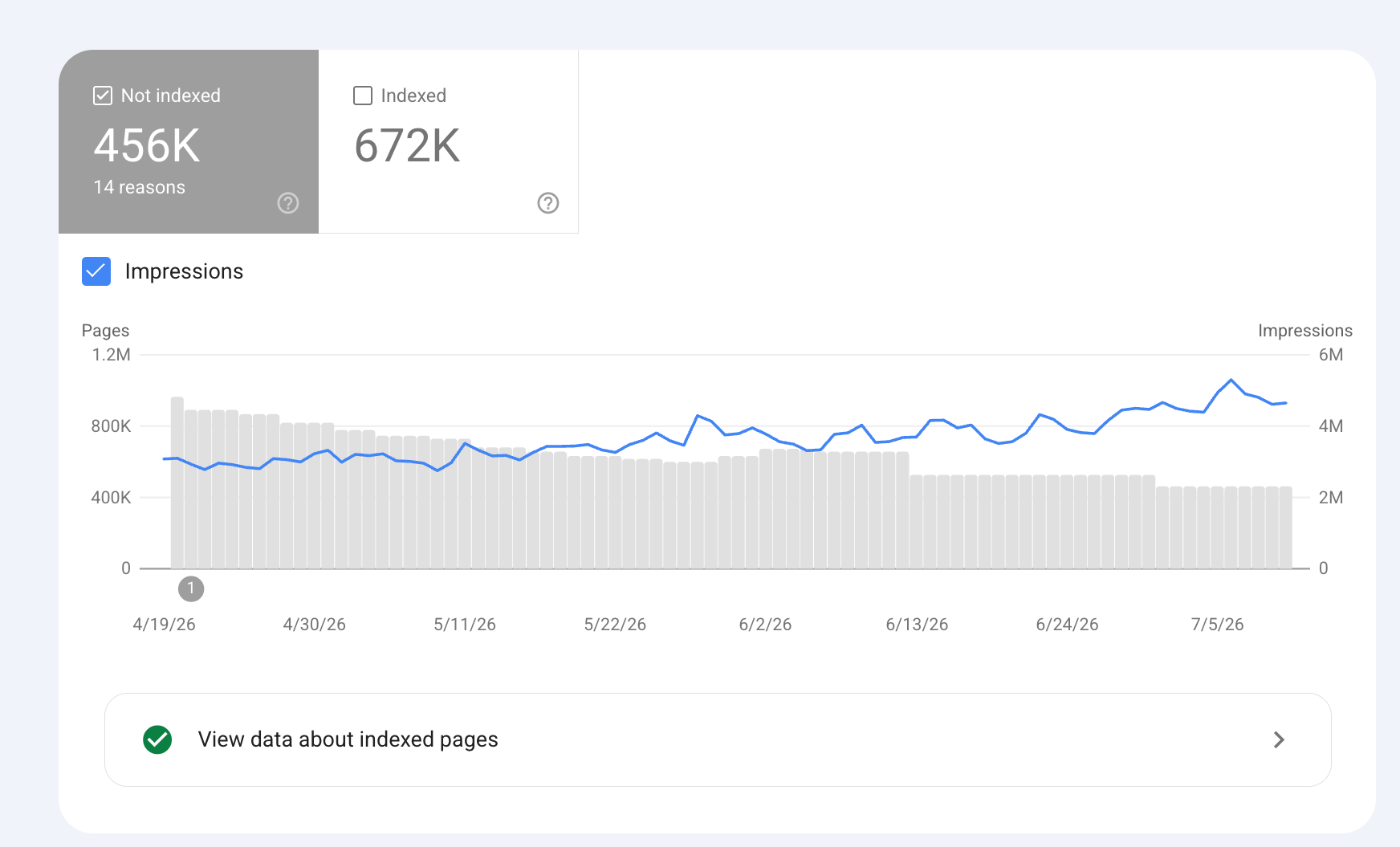The height and width of the screenshot is (847, 1400).
Task: Click help icon in Indexed card
Action: click(x=548, y=203)
